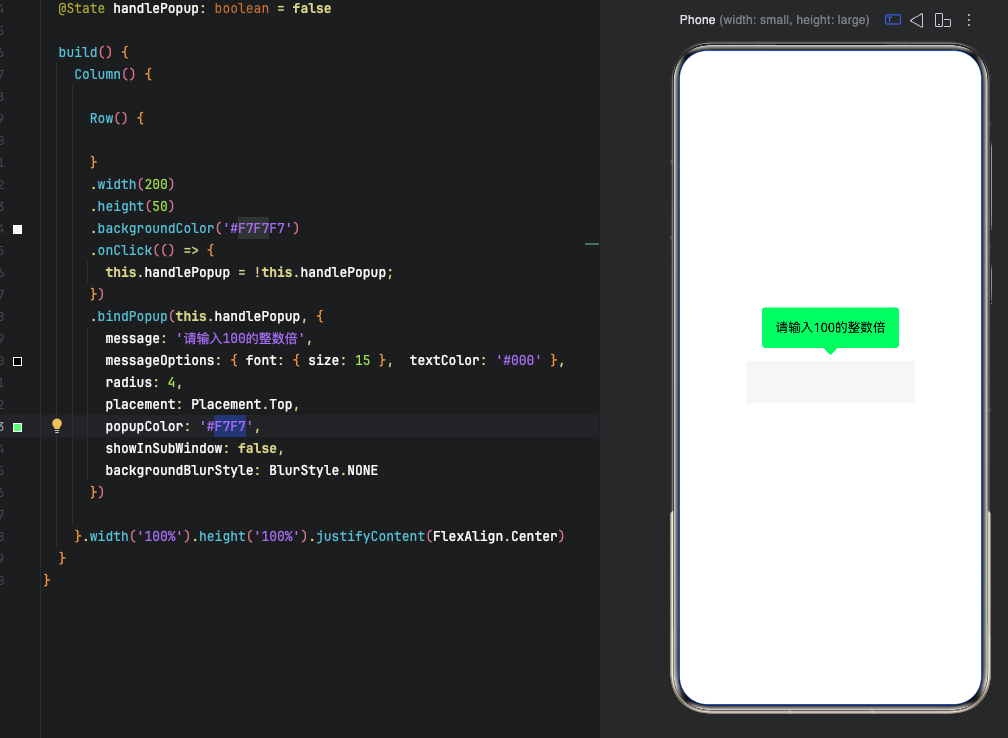Open the multi-device preview icon

(x=942, y=20)
